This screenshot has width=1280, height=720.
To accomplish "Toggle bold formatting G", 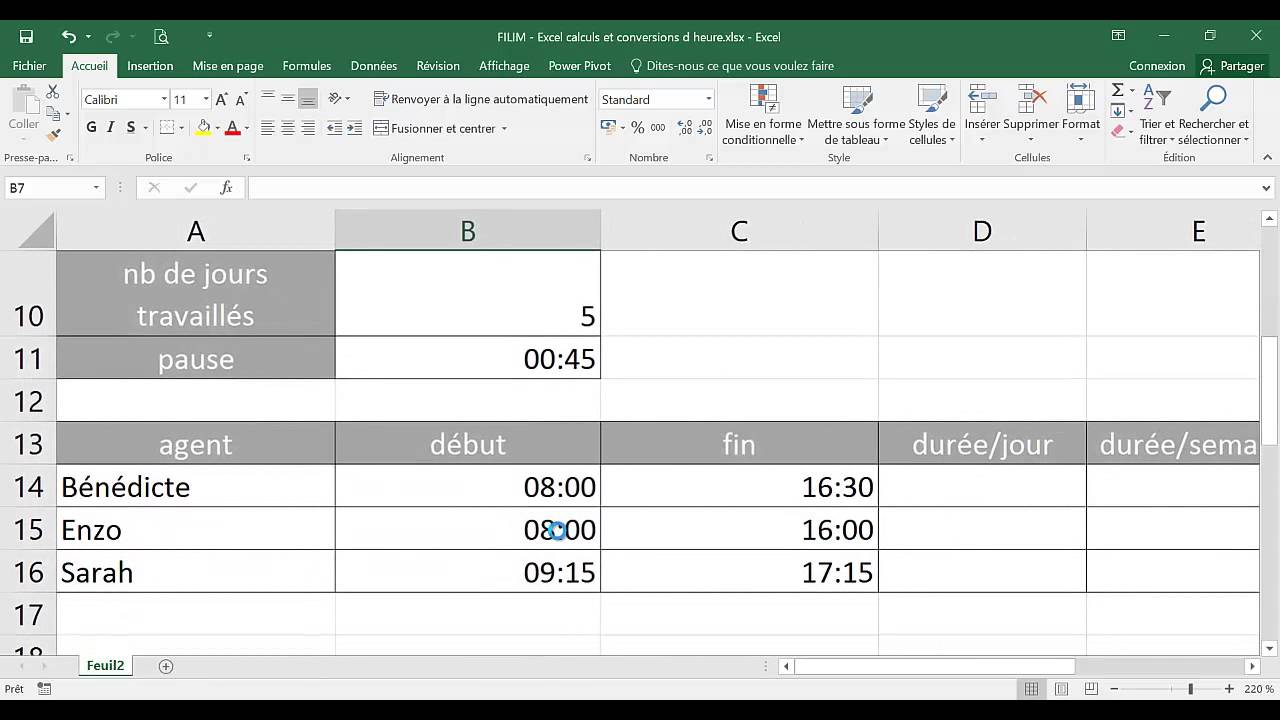I will 91,128.
